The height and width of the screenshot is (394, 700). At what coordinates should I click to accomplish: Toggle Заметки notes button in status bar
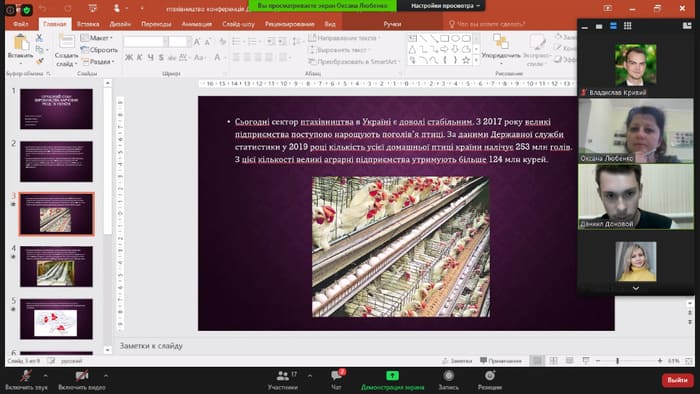[x=457, y=361]
